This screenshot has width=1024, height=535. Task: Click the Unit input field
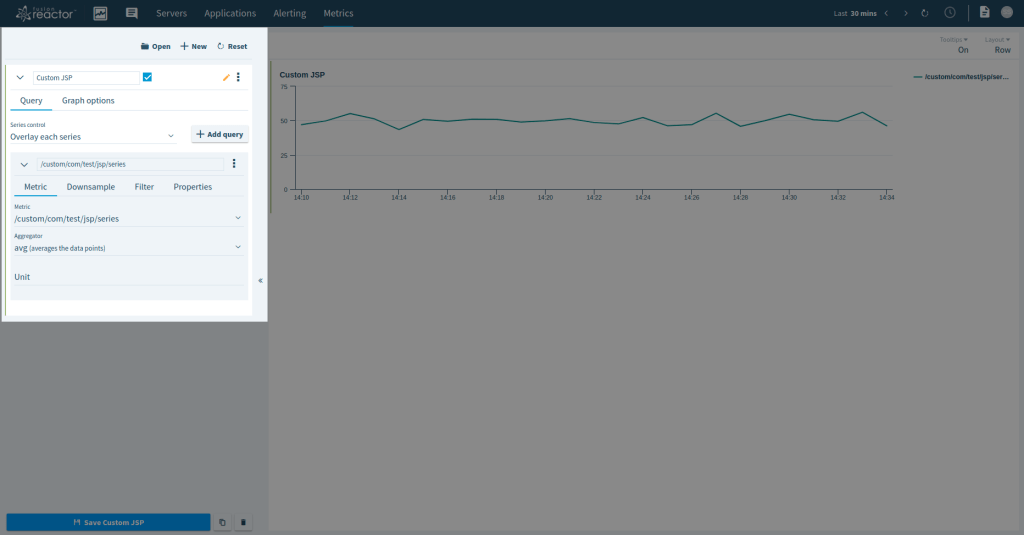pyautogui.click(x=129, y=277)
